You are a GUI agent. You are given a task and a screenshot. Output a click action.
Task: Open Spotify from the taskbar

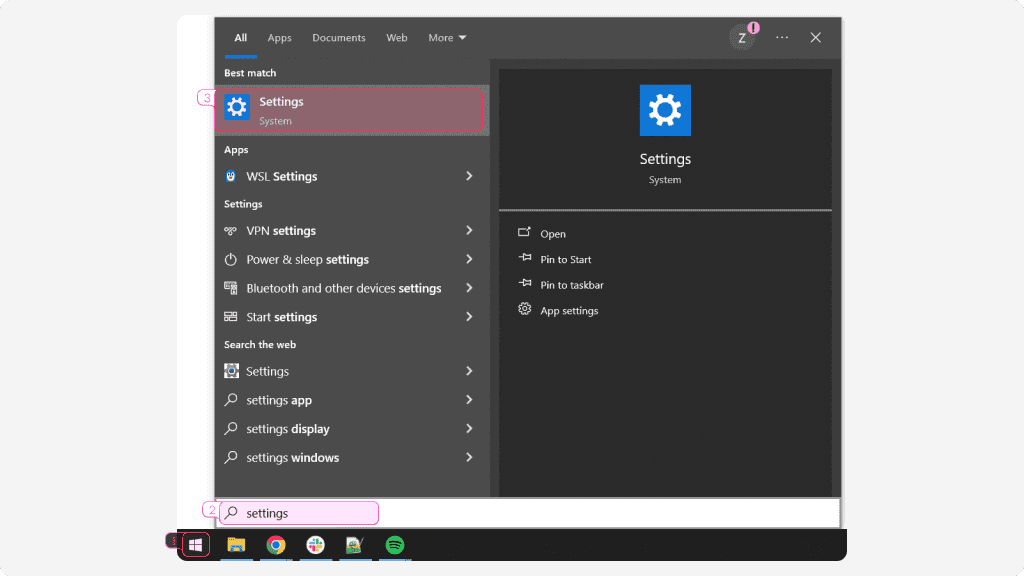[395, 545]
